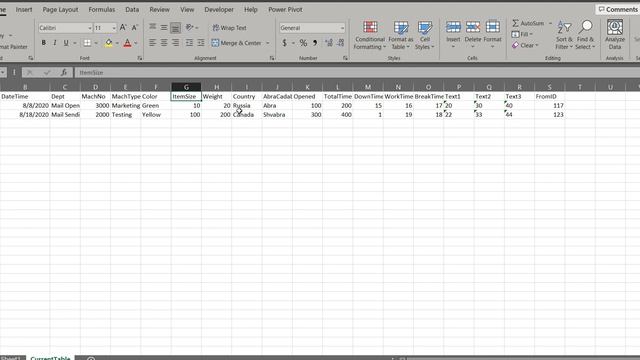The image size is (640, 360).
Task: Apply percent style
Action: [x=303, y=43]
